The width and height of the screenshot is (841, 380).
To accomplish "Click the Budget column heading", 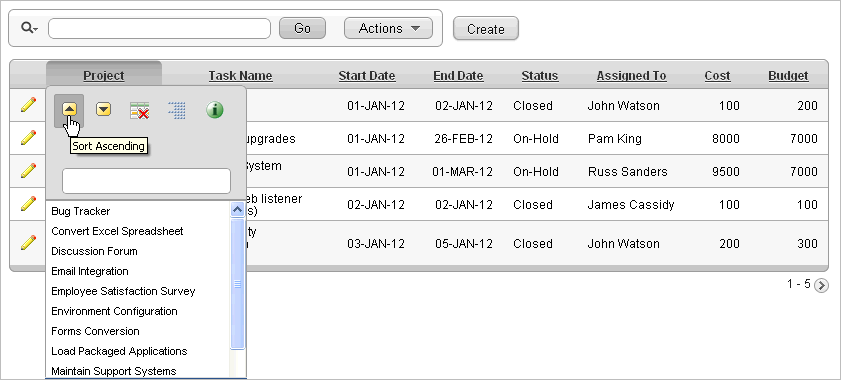I will (788, 76).
